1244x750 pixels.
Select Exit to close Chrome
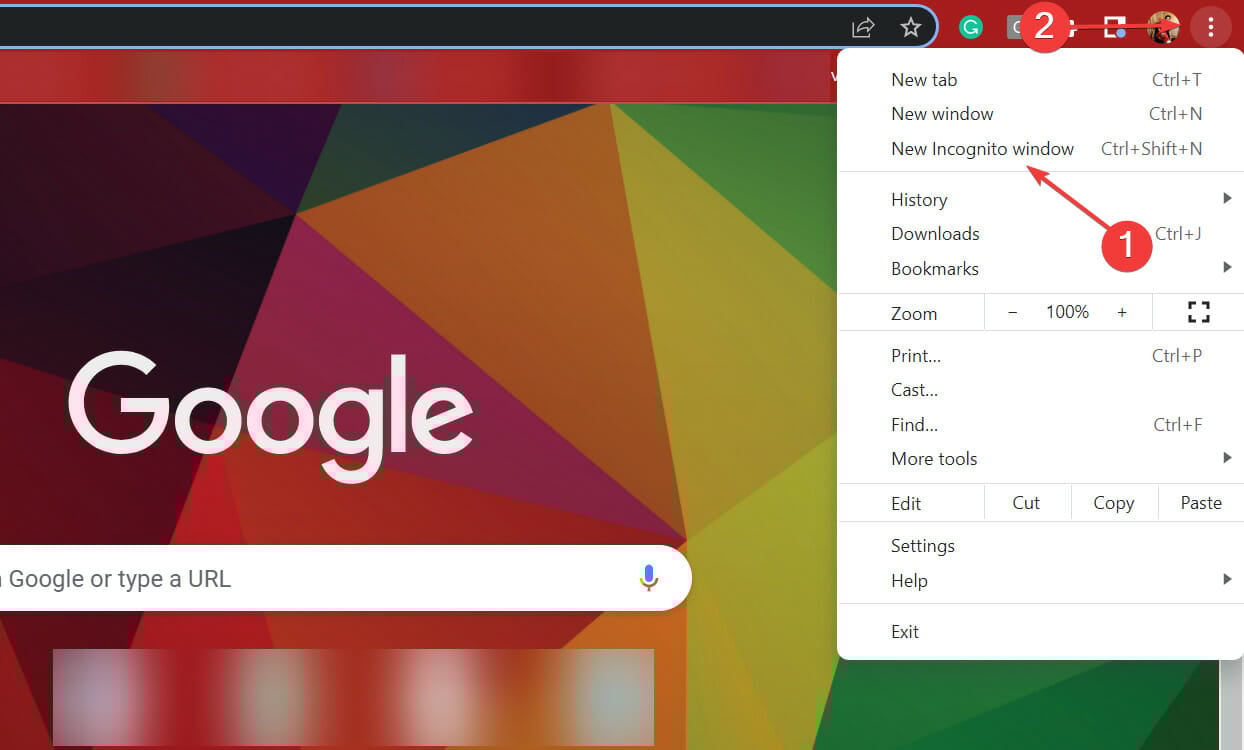[x=1040, y=632]
